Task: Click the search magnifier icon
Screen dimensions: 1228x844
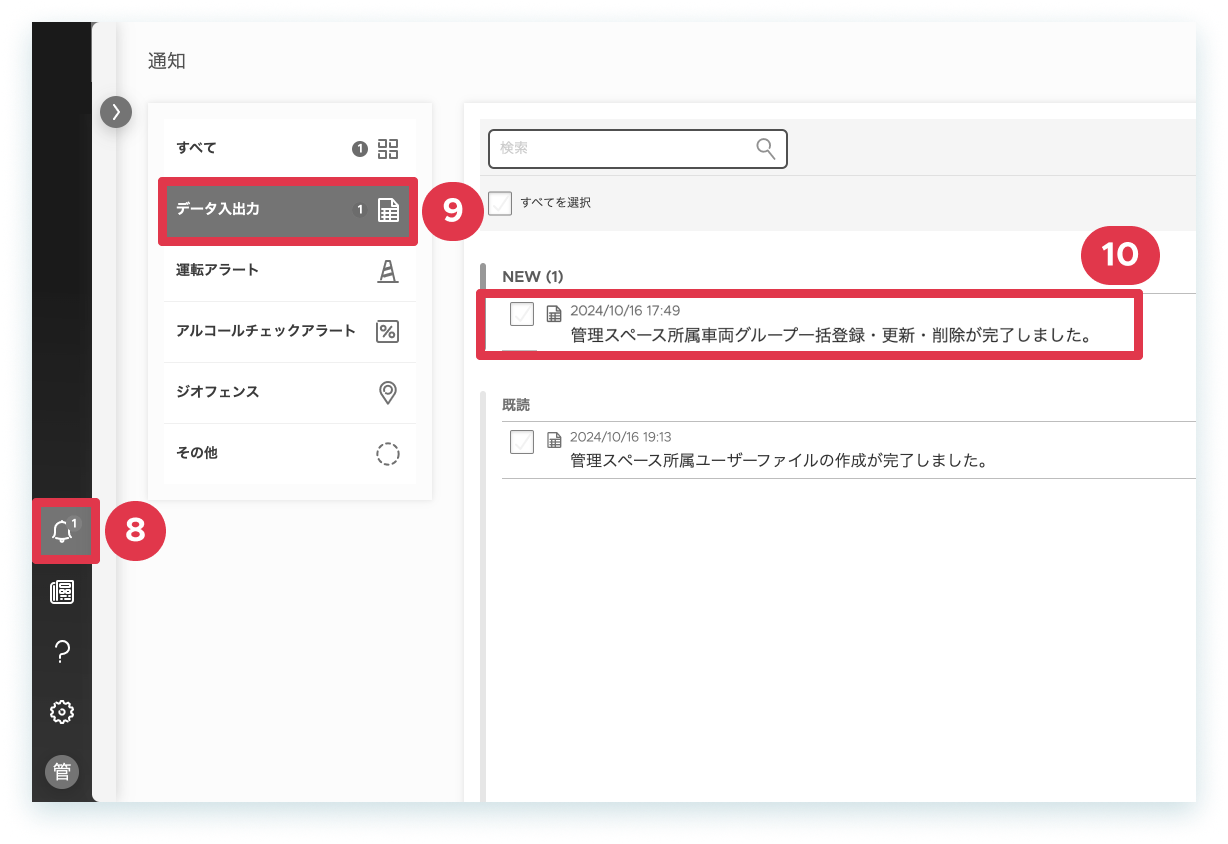Action: (x=766, y=149)
